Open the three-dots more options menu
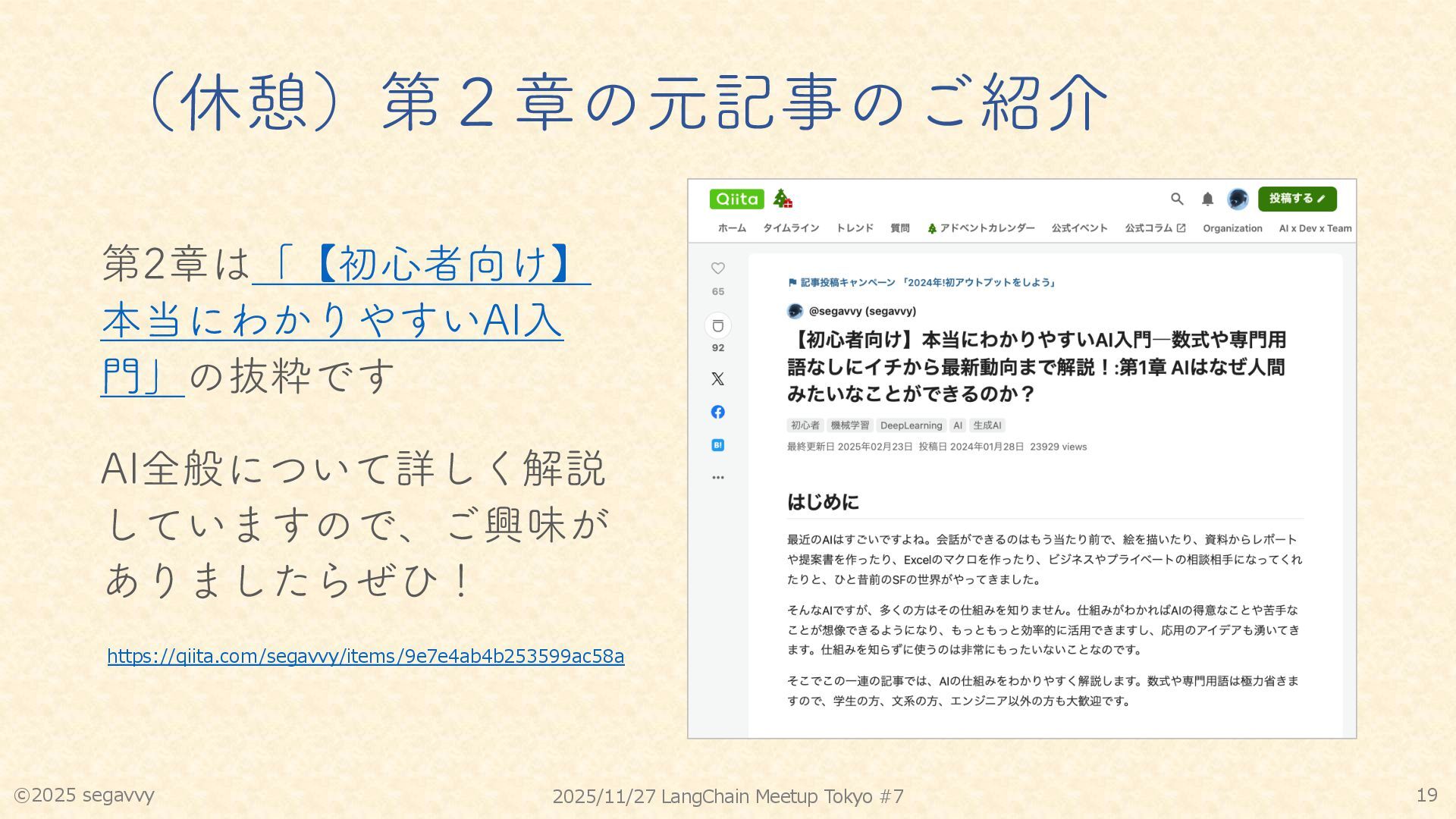Screen dimensions: 1456x819 [717, 478]
